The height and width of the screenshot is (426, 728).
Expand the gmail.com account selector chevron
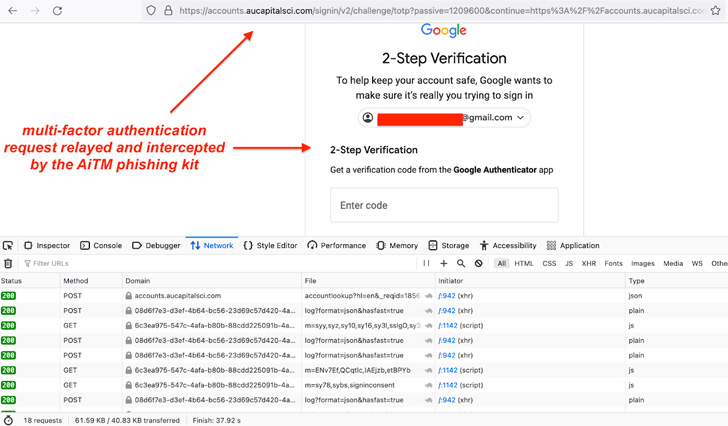(520, 117)
